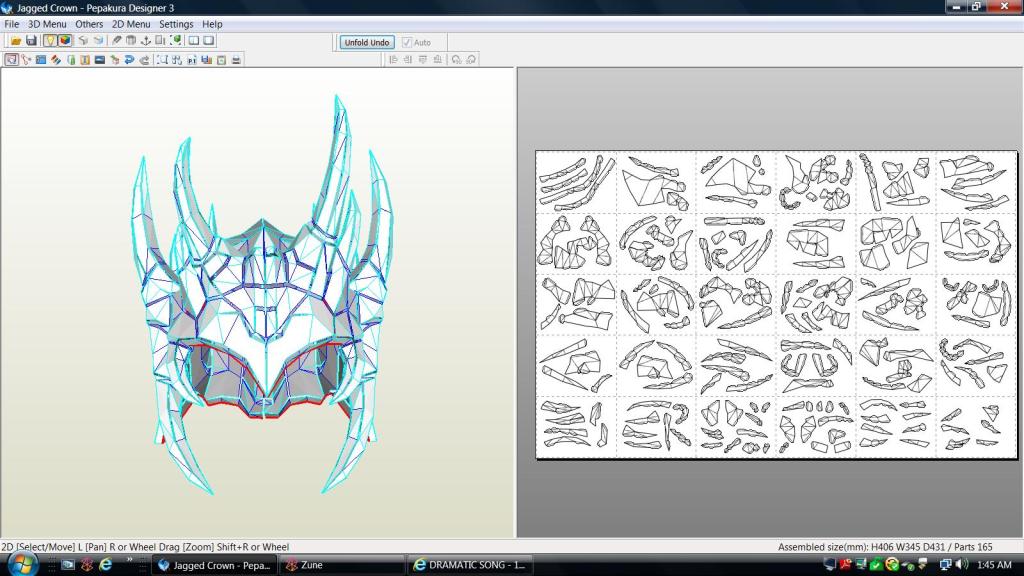1024x576 pixels.
Task: Click the anchor icon in toolbar
Action: tap(146, 41)
